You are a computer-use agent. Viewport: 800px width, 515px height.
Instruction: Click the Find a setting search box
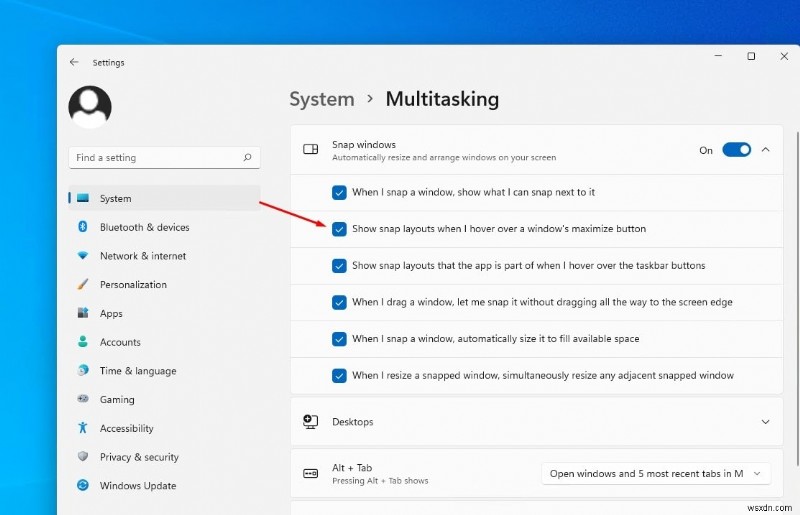tap(164, 158)
